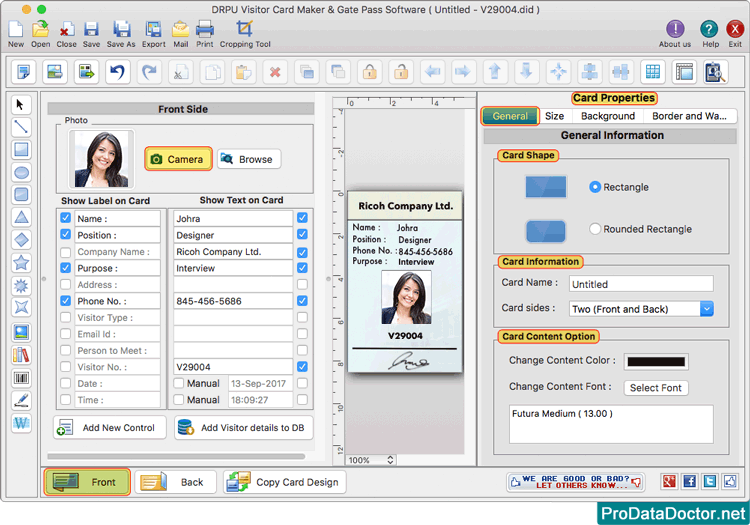This screenshot has height=525, width=750.
Task: Click the Card Name input field
Action: pyautogui.click(x=641, y=284)
